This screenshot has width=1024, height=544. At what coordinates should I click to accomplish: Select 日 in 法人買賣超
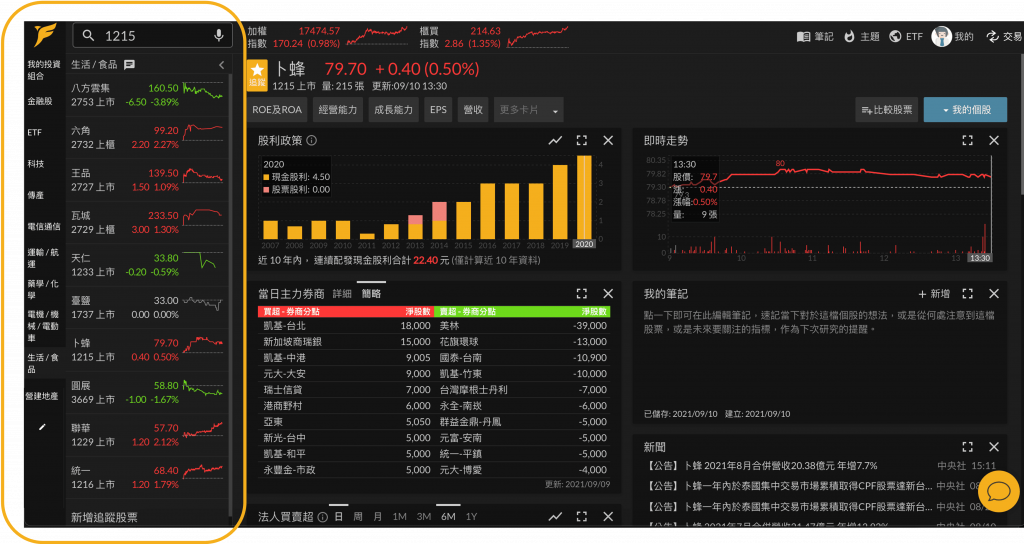[338, 517]
